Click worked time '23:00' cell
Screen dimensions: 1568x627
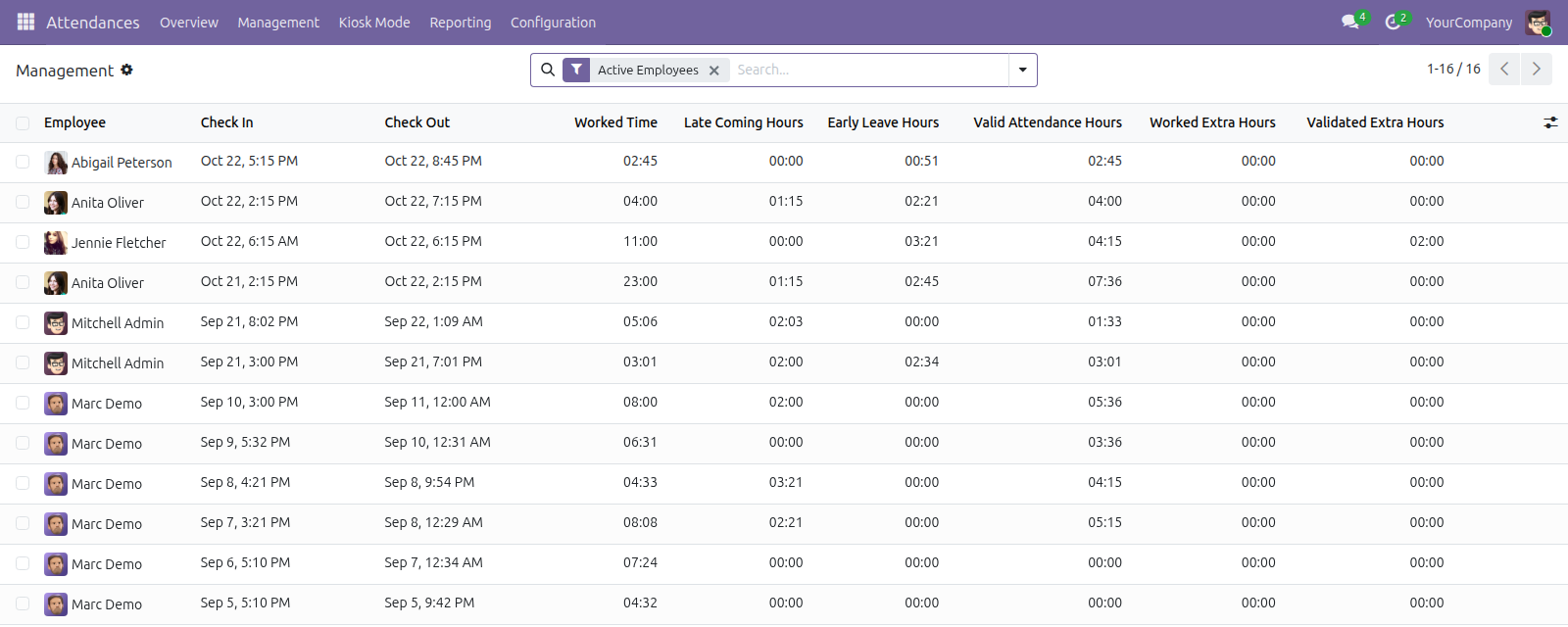point(640,281)
